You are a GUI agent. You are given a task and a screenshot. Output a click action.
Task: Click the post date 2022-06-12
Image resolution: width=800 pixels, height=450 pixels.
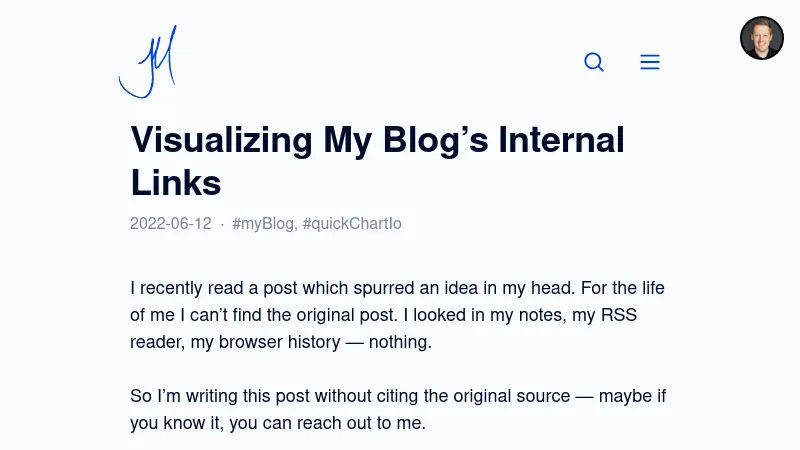[171, 224]
